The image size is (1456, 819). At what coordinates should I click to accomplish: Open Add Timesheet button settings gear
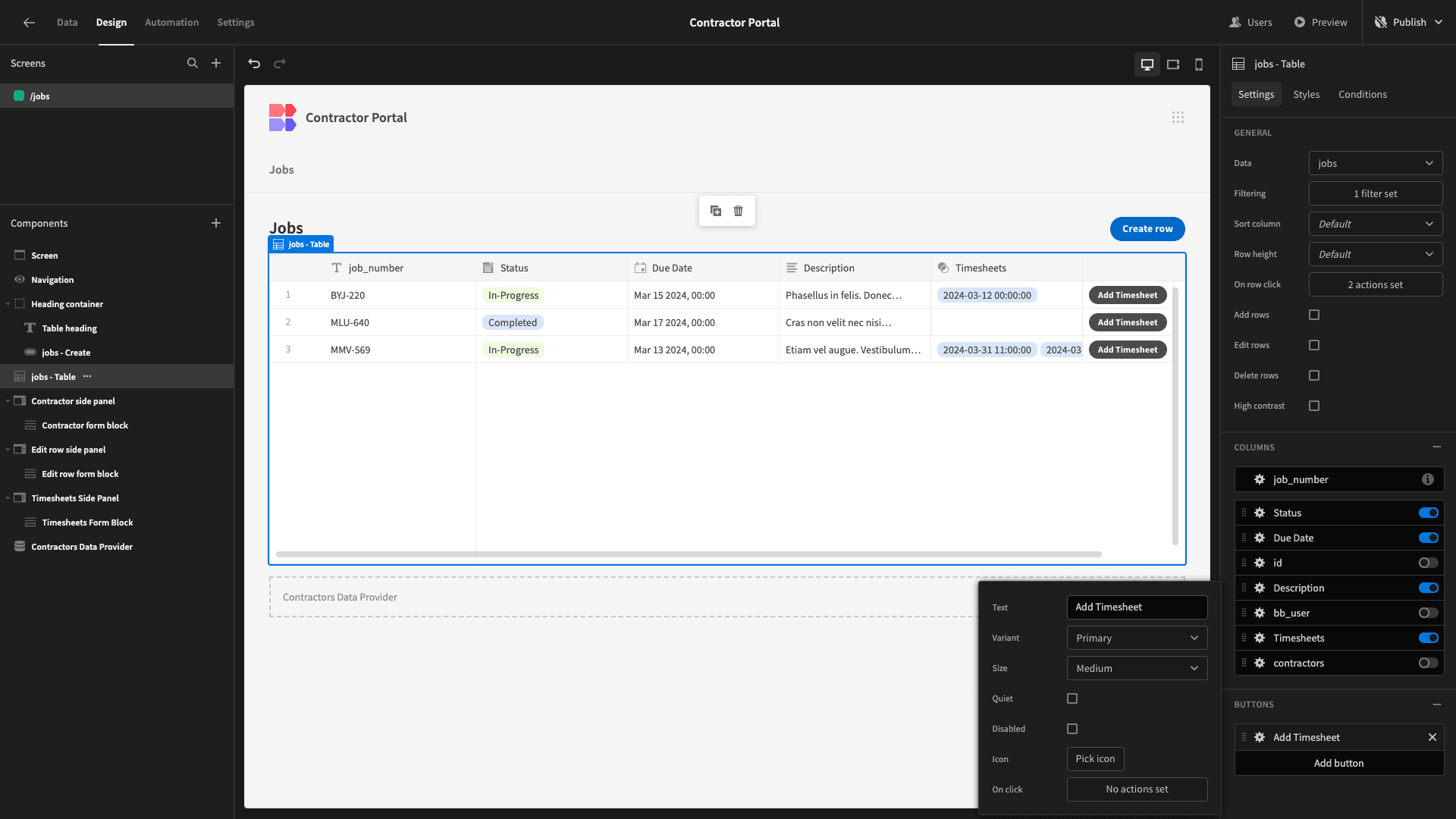(1260, 738)
